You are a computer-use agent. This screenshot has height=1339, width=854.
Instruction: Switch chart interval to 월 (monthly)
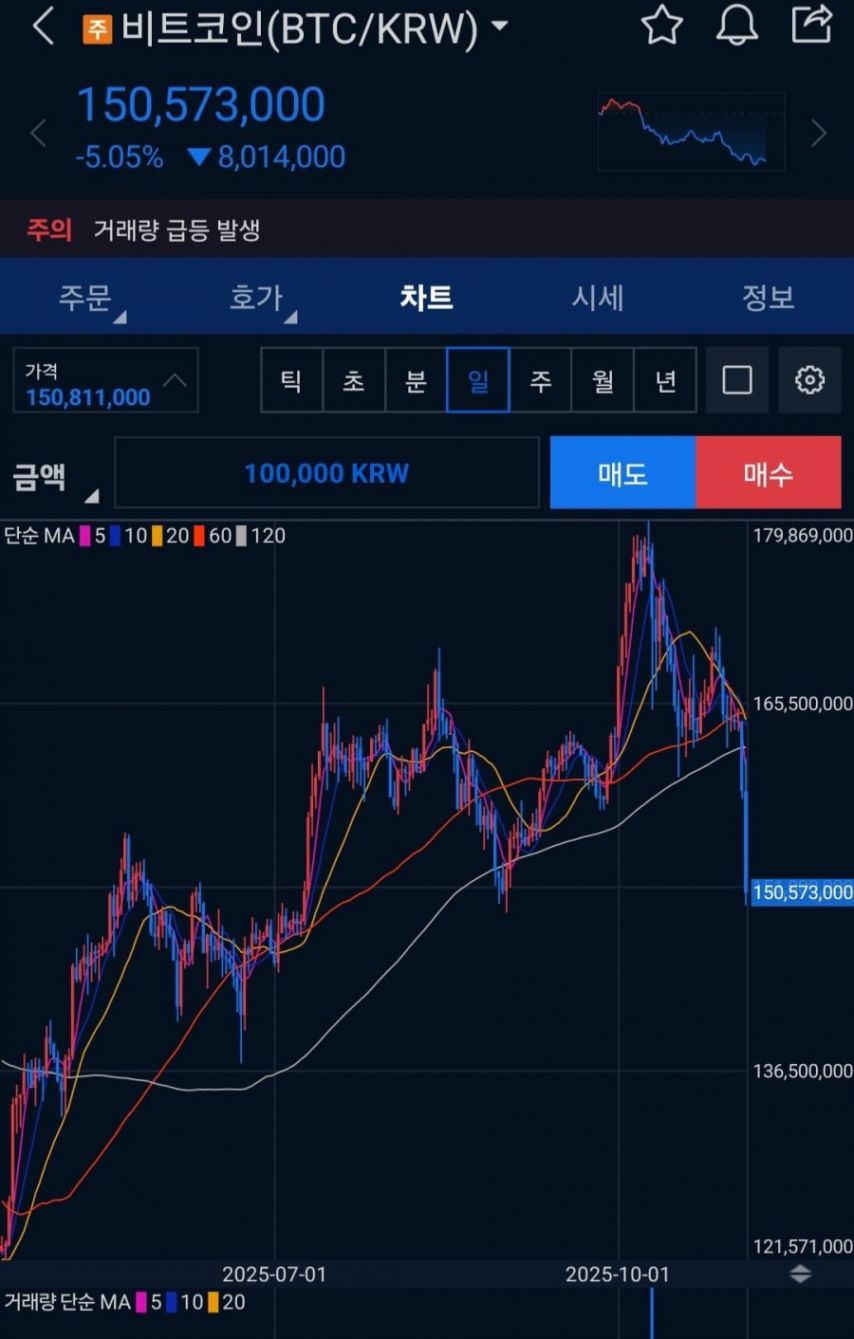[x=603, y=380]
